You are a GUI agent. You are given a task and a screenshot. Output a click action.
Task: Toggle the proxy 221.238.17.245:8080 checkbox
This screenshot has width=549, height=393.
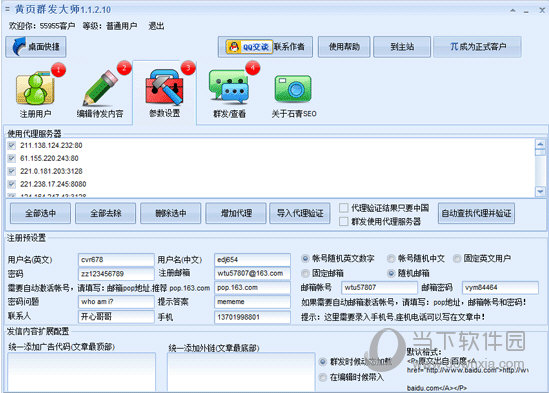[12, 184]
